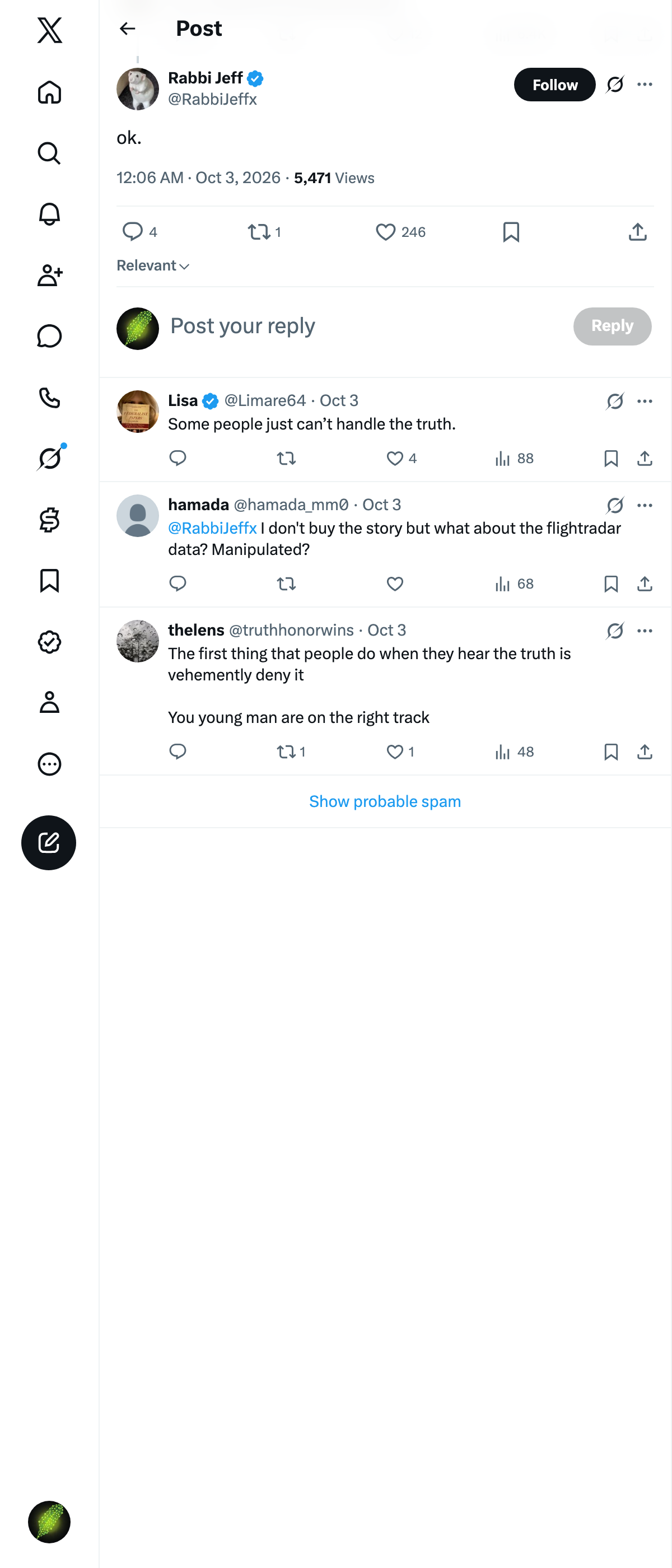Open Verified badge sidebar icon
672x1568 pixels.
(49, 642)
